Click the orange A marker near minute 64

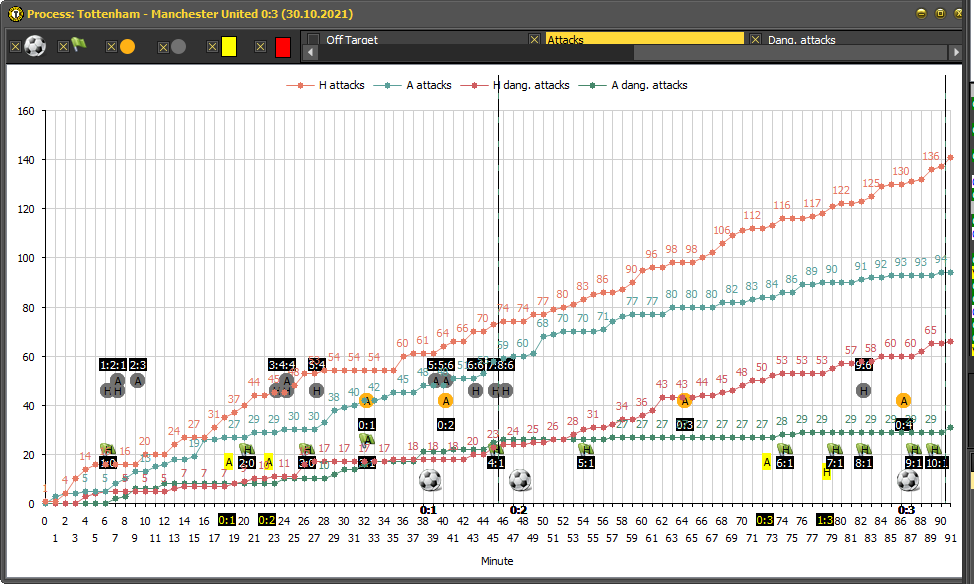(x=684, y=401)
